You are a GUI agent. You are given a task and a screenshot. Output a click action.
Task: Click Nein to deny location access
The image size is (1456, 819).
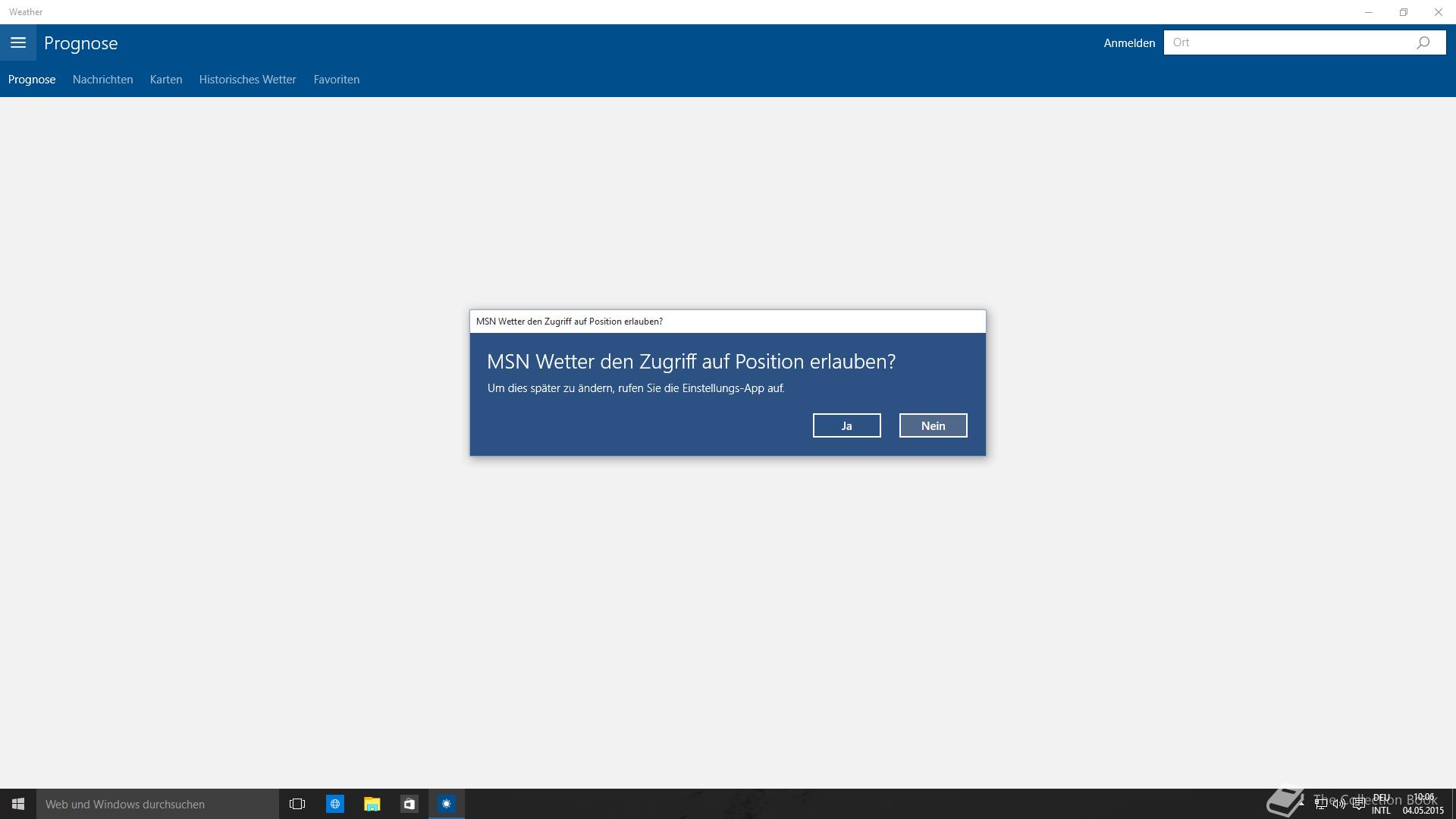pos(933,425)
